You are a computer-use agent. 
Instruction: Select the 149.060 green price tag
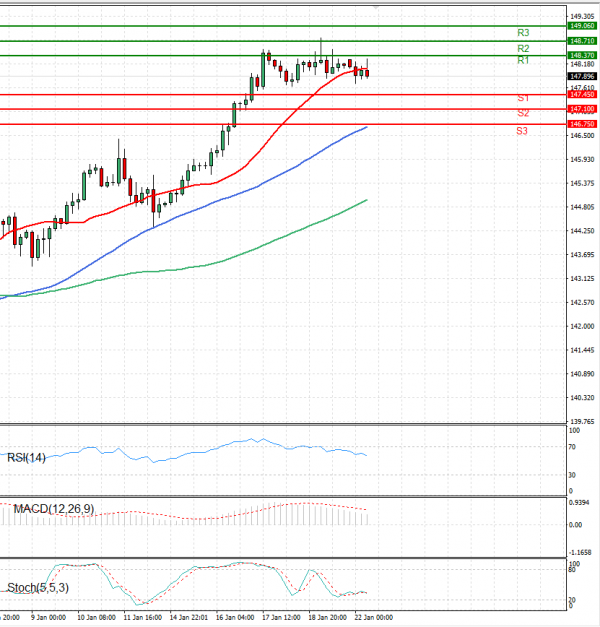tap(582, 26)
